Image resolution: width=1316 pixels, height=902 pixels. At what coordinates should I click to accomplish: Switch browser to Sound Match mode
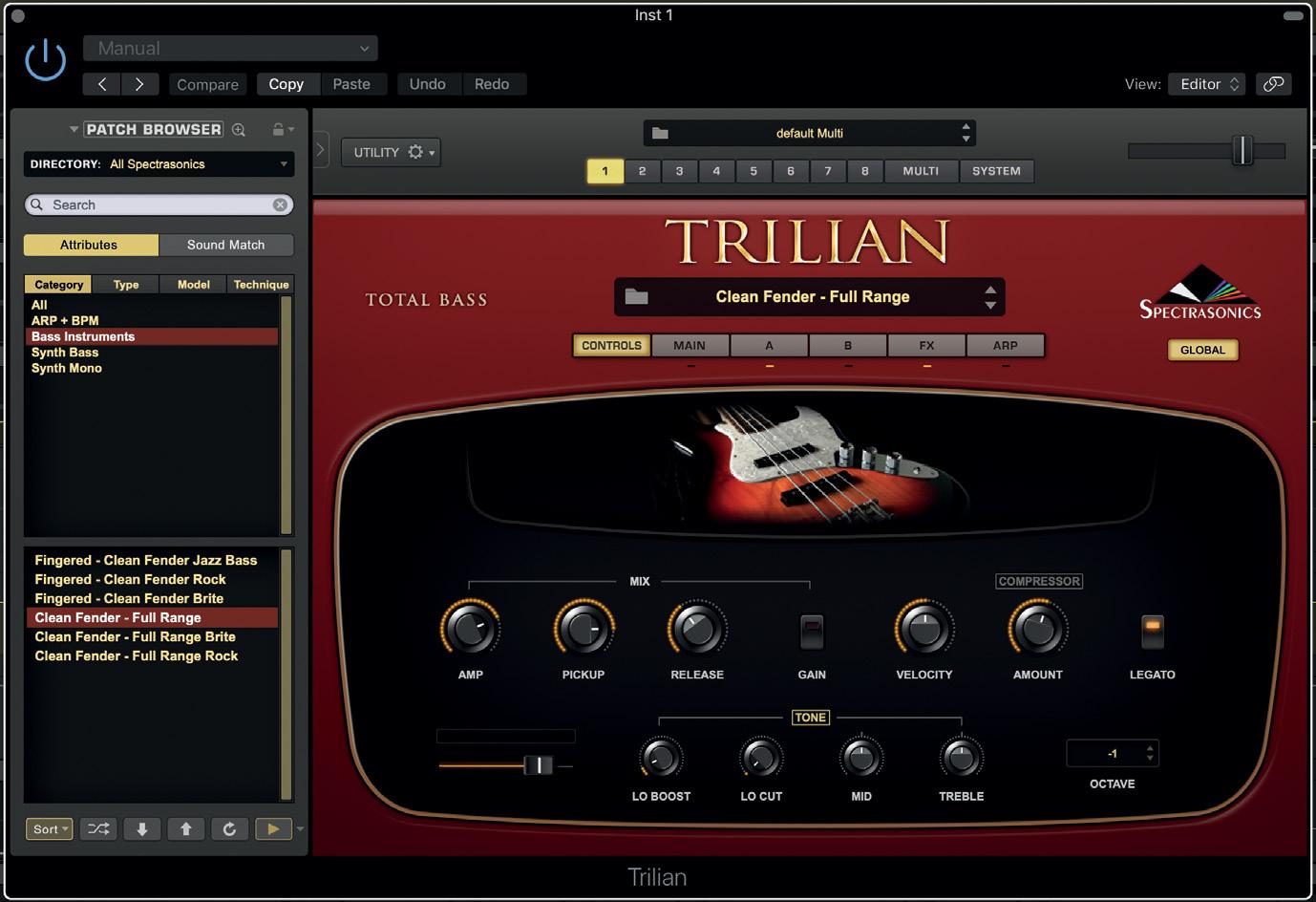226,245
